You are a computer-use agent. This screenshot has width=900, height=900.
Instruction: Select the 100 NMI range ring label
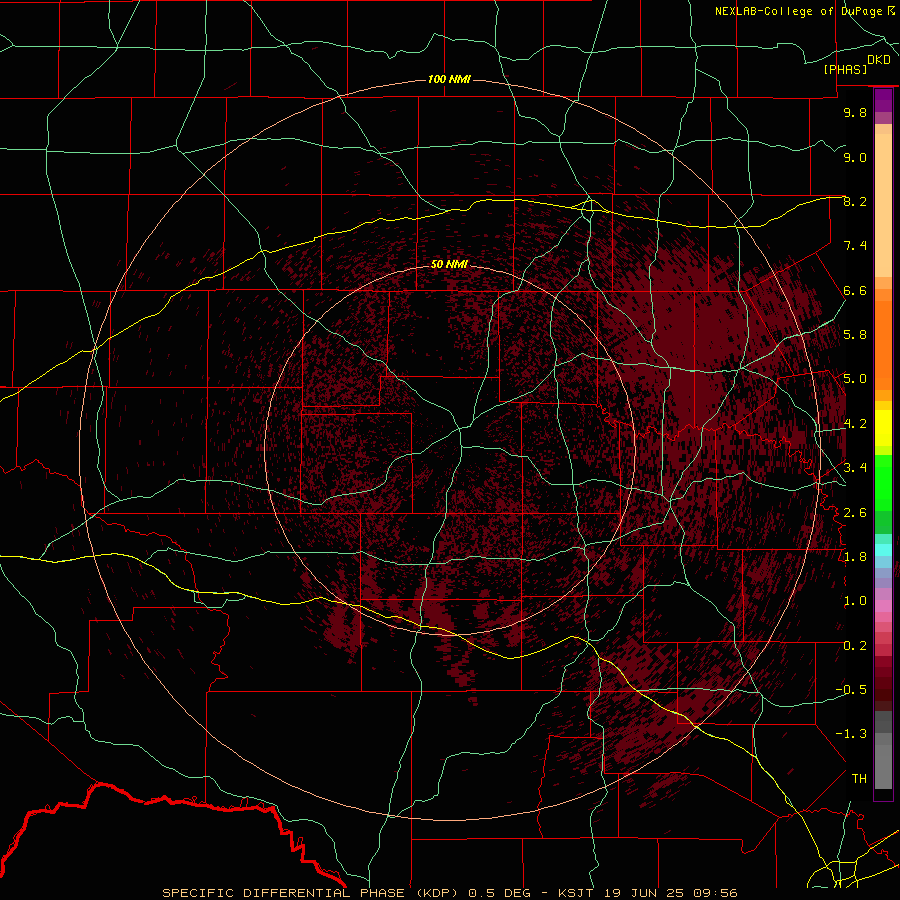click(449, 79)
